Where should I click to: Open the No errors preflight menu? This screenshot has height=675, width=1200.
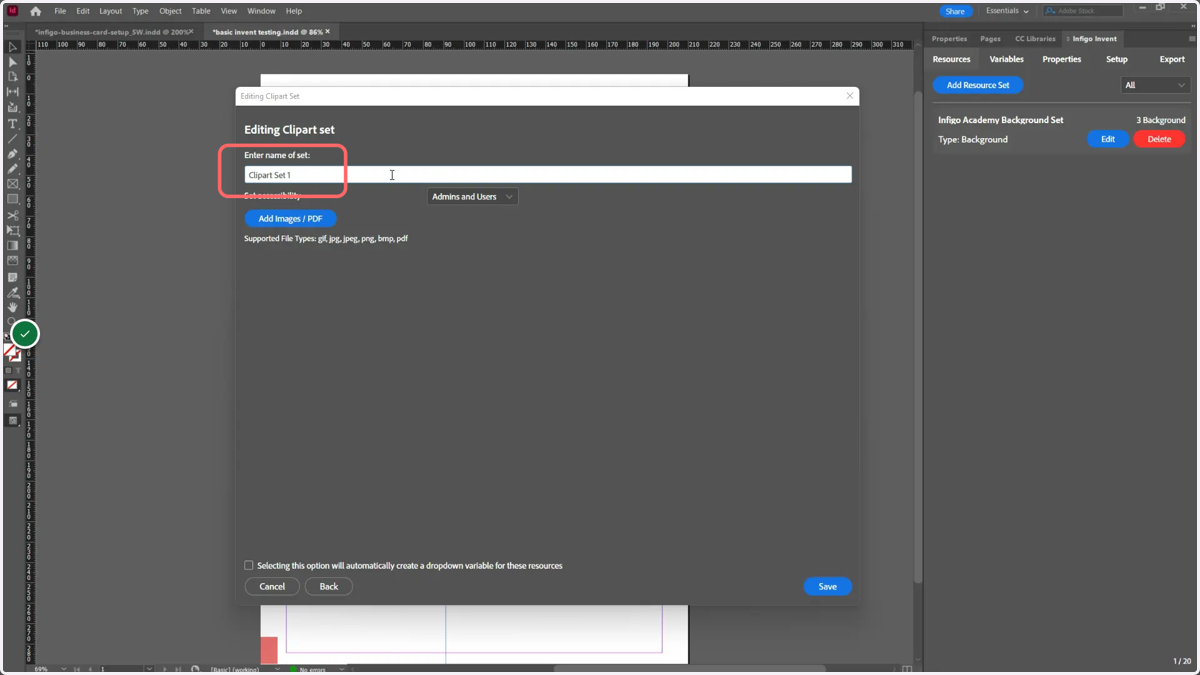pyautogui.click(x=341, y=669)
